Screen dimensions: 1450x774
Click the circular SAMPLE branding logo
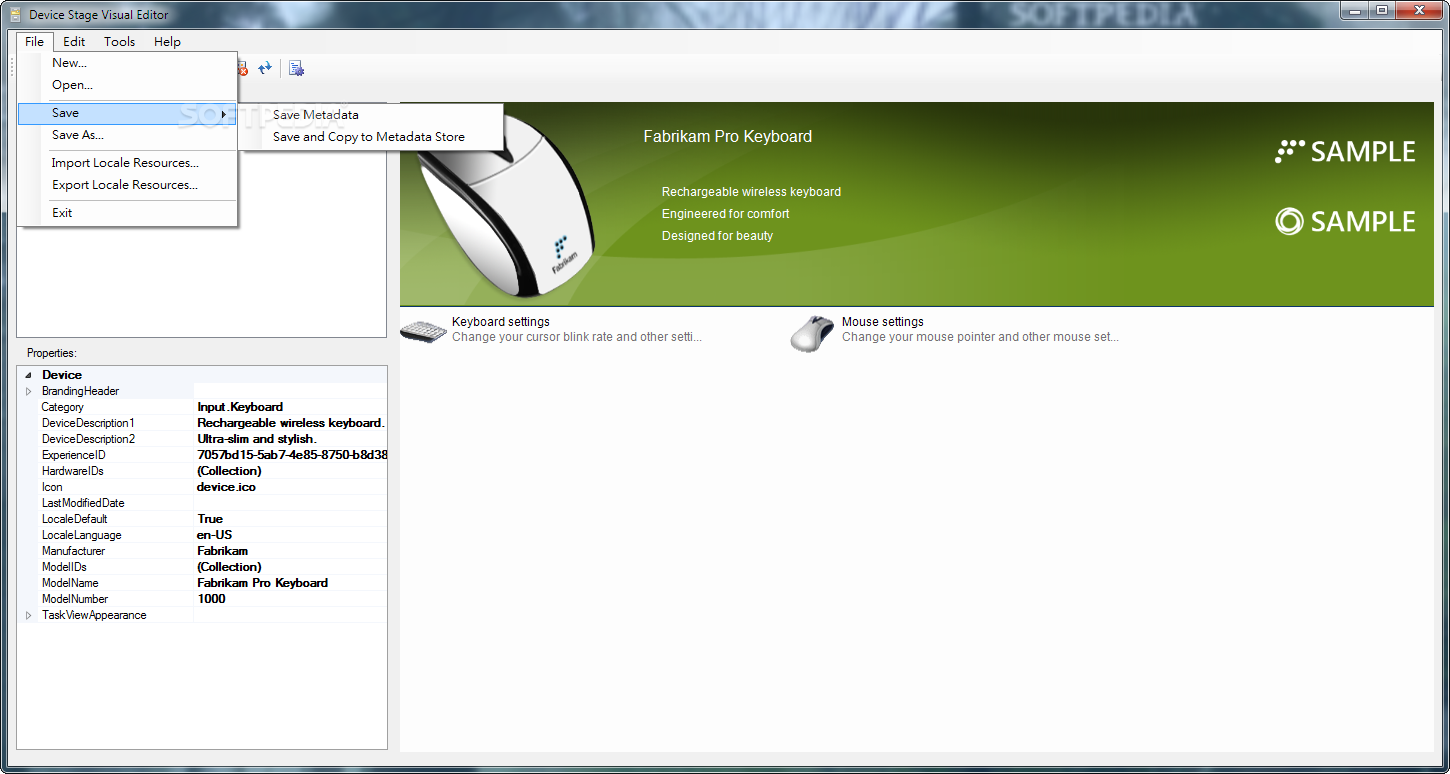tap(1345, 221)
